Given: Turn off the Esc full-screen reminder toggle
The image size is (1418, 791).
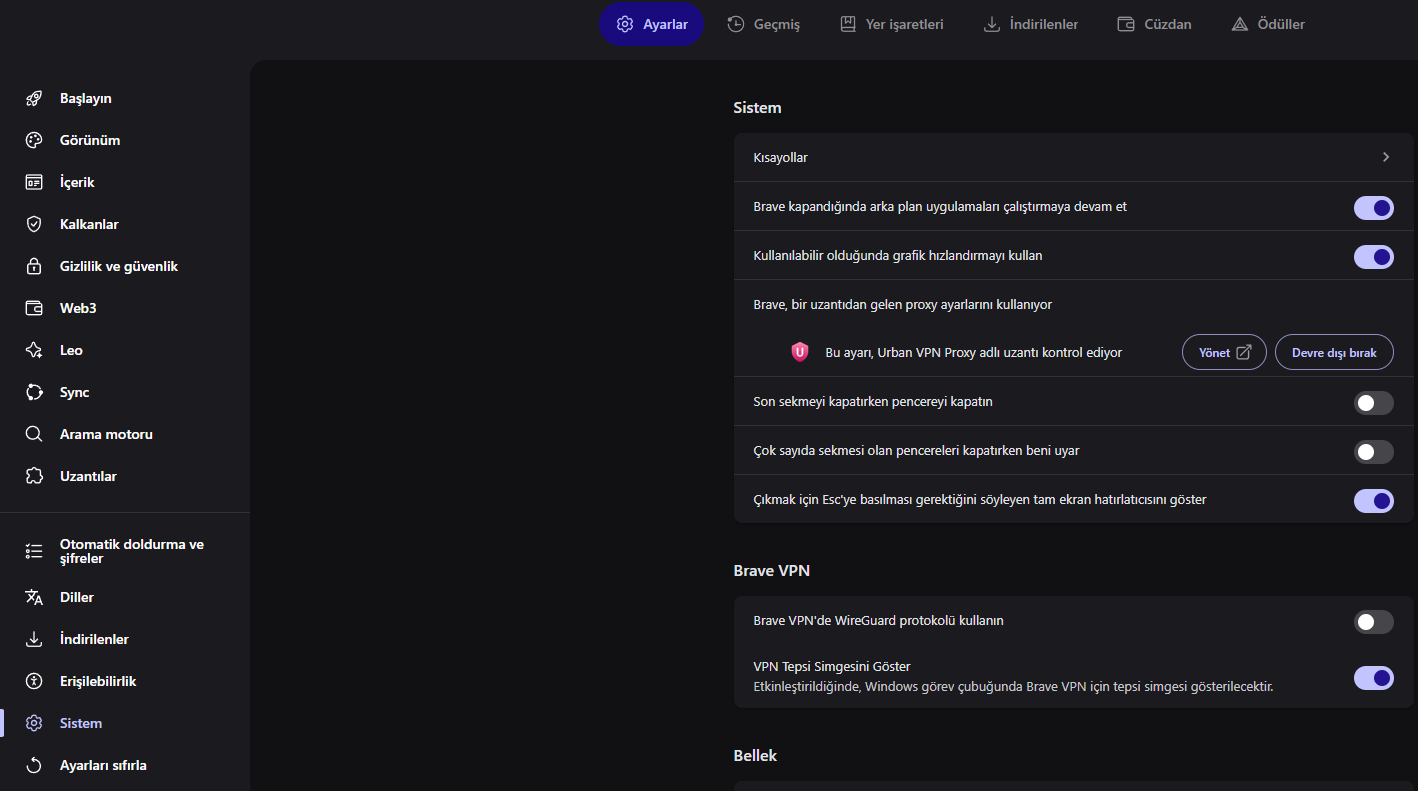Looking at the screenshot, I should point(1374,500).
